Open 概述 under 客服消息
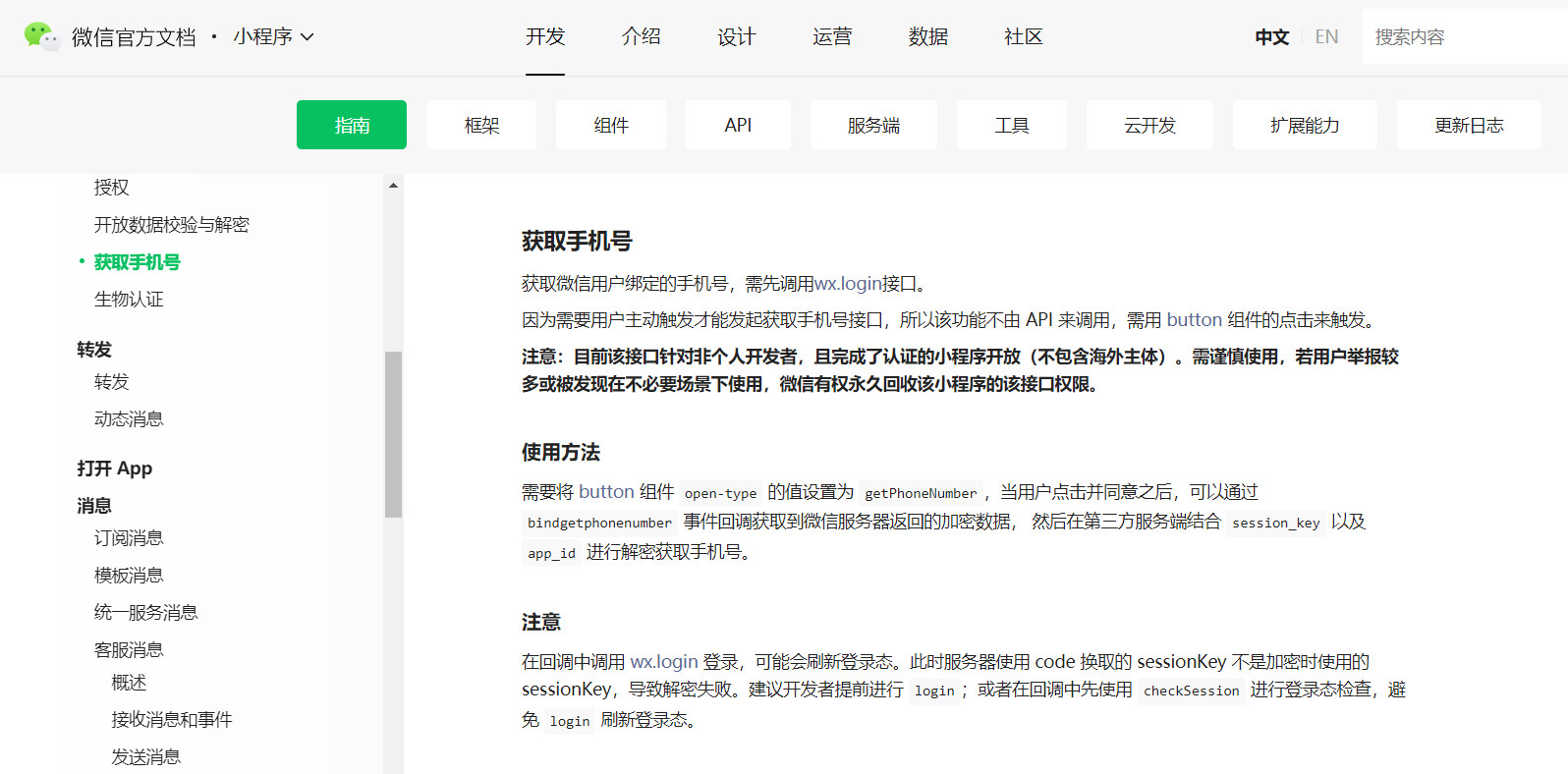1568x774 pixels. click(x=129, y=683)
